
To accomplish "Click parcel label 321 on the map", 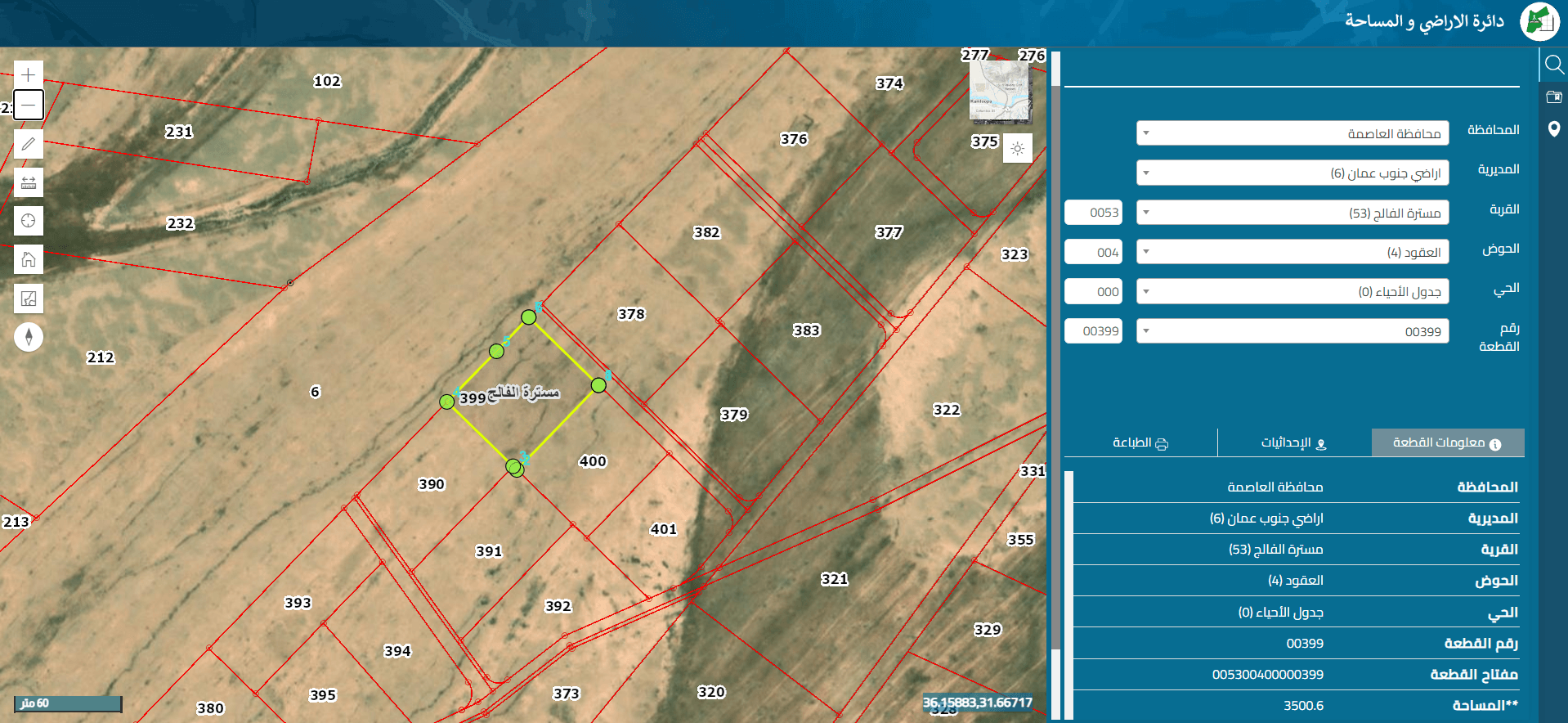I will click(835, 579).
